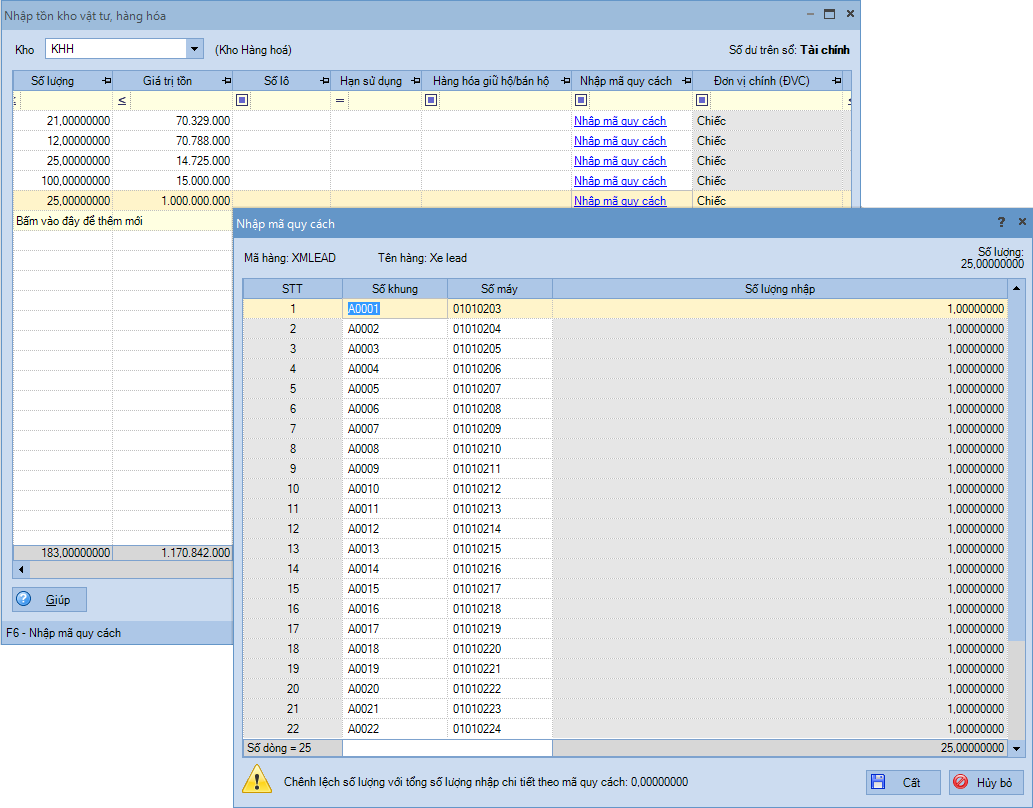Click the yellow warning icon in dialog
Screen dimensions: 1033x808
click(257, 781)
